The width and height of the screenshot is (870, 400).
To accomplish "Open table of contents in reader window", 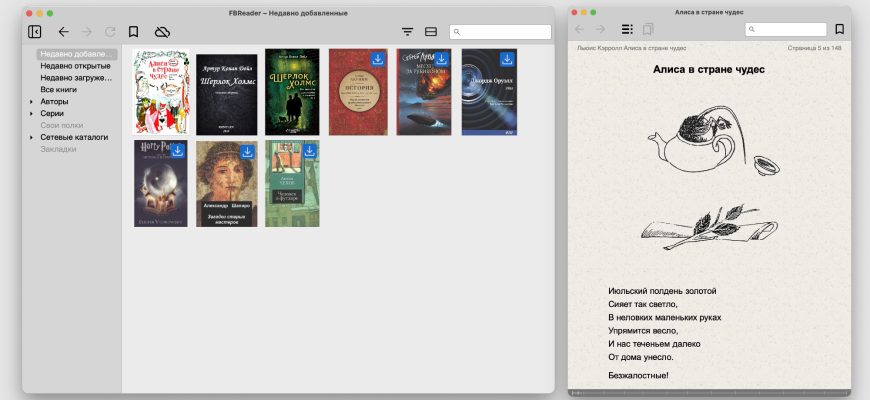I will point(627,30).
